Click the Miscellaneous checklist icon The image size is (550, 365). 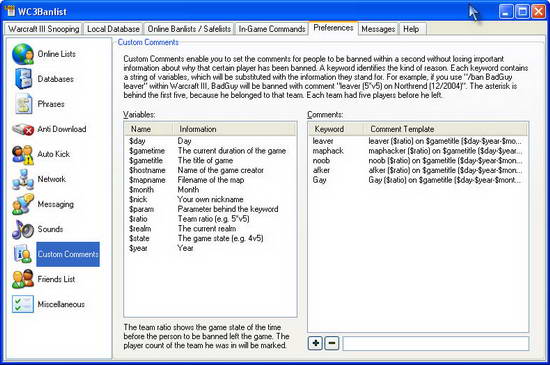coord(23,304)
